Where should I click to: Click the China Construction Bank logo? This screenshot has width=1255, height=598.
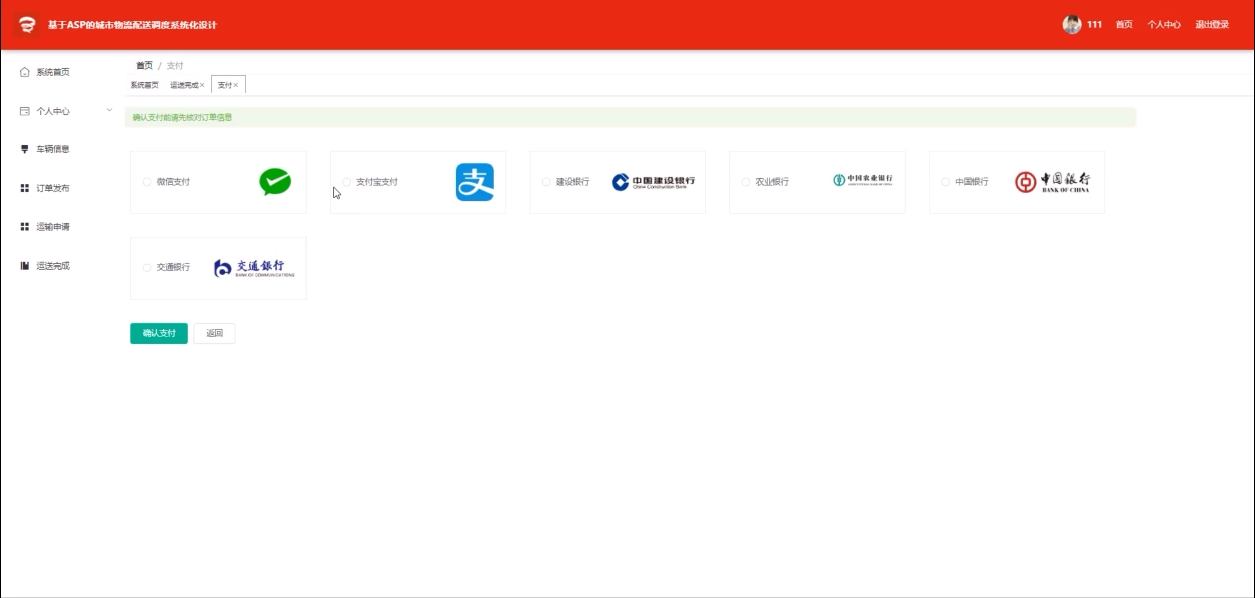pos(653,182)
